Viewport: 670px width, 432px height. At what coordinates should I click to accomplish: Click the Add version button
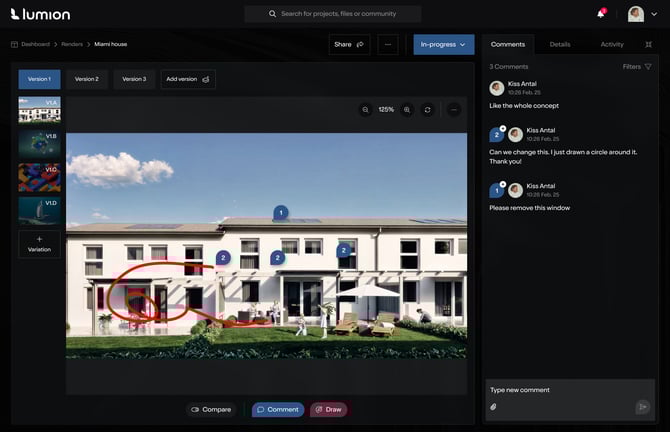pos(188,79)
